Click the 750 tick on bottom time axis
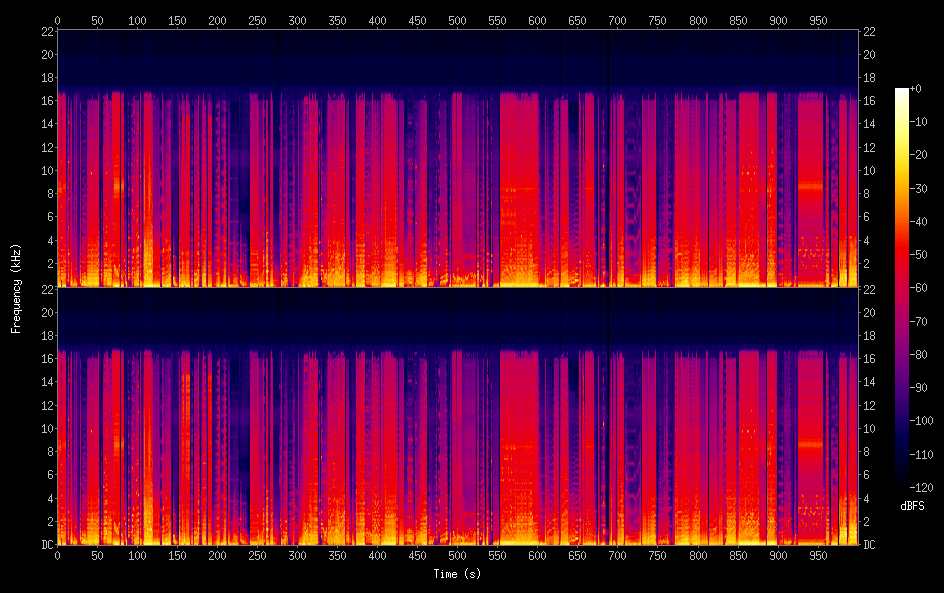 point(657,556)
